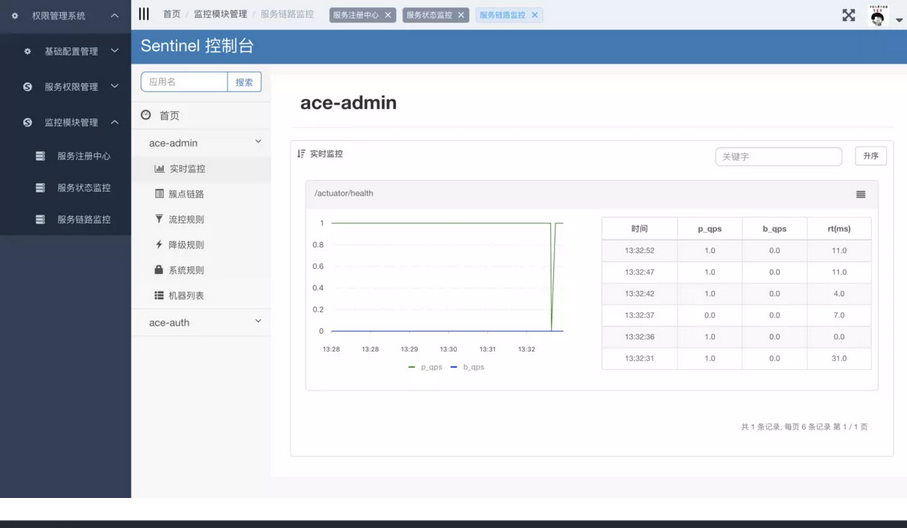Viewport: 907px width, 528px height.
Task: Click the 时间 column header
Action: coord(639,228)
